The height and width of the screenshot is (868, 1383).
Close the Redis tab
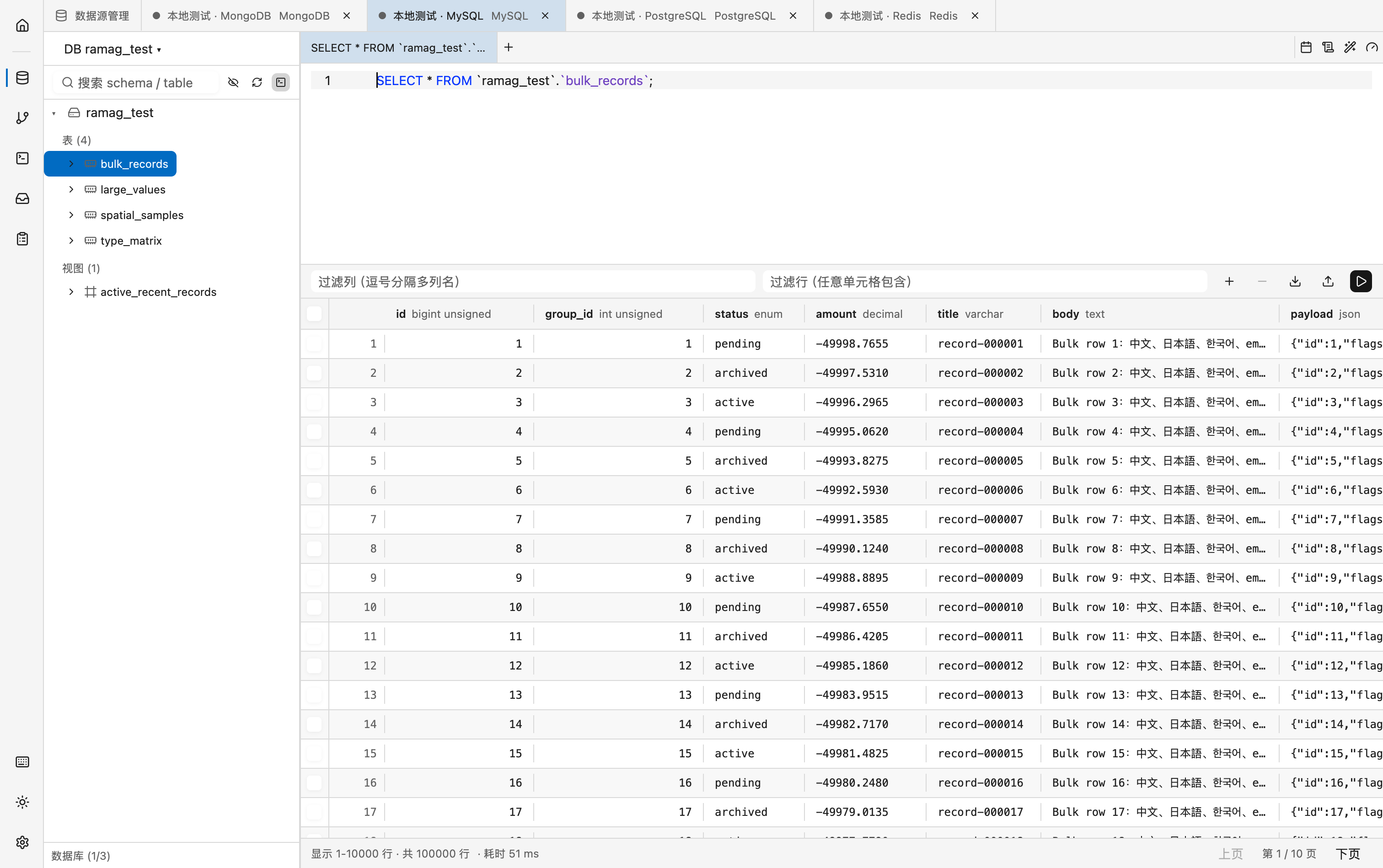(x=975, y=16)
